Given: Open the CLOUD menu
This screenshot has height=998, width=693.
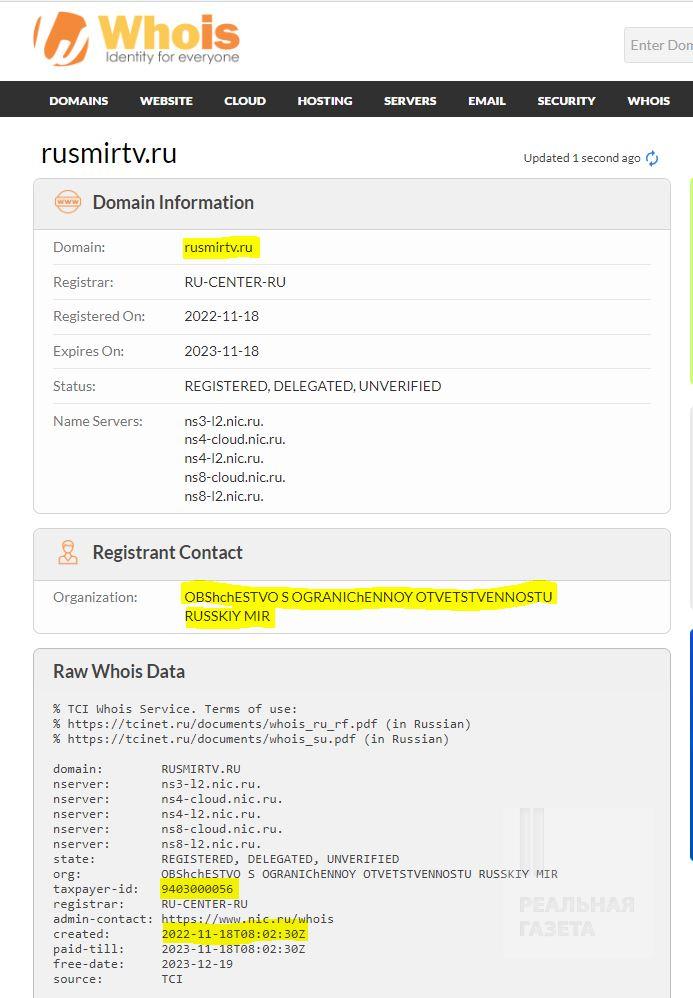Looking at the screenshot, I should [245, 101].
